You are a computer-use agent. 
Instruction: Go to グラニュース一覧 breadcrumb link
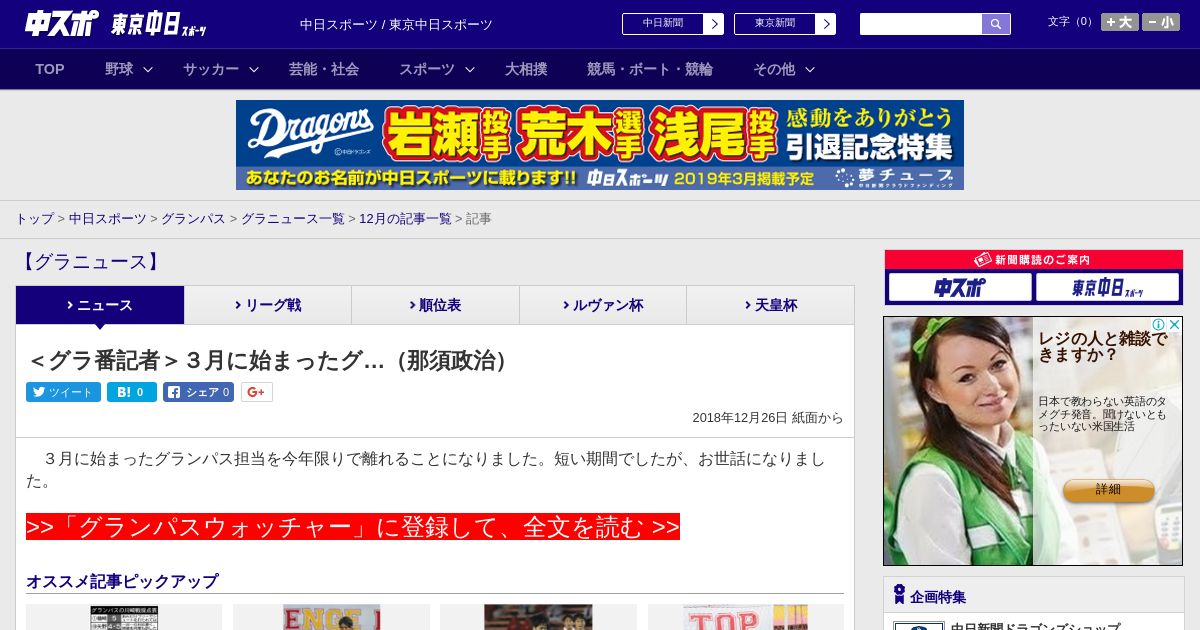[x=293, y=218]
